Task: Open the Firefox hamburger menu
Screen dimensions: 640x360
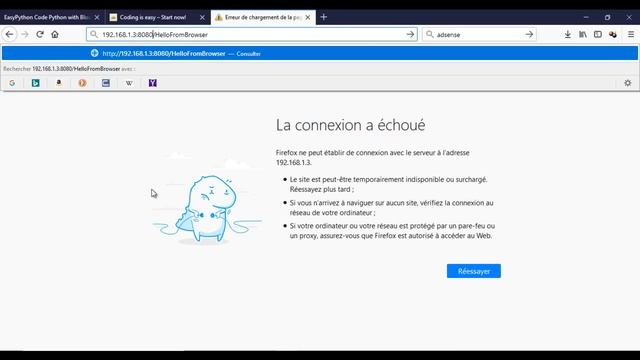Action: click(x=631, y=35)
